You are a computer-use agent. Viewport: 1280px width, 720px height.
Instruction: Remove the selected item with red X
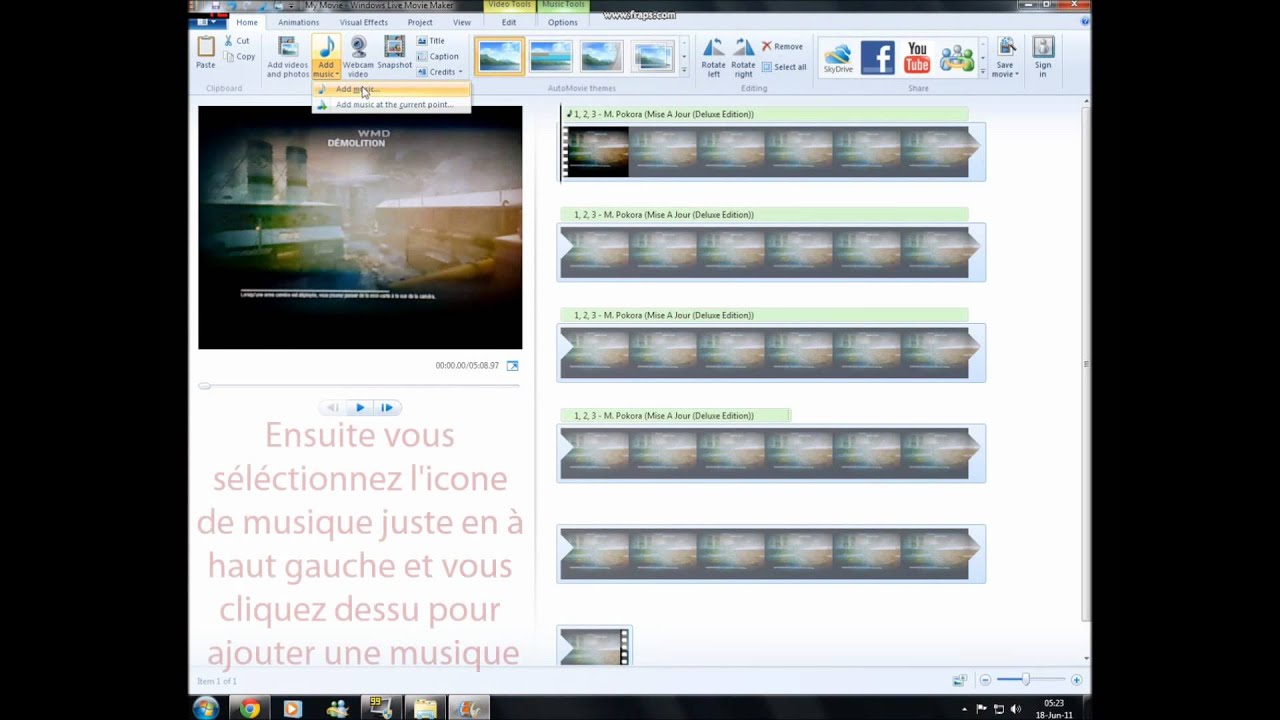point(782,46)
